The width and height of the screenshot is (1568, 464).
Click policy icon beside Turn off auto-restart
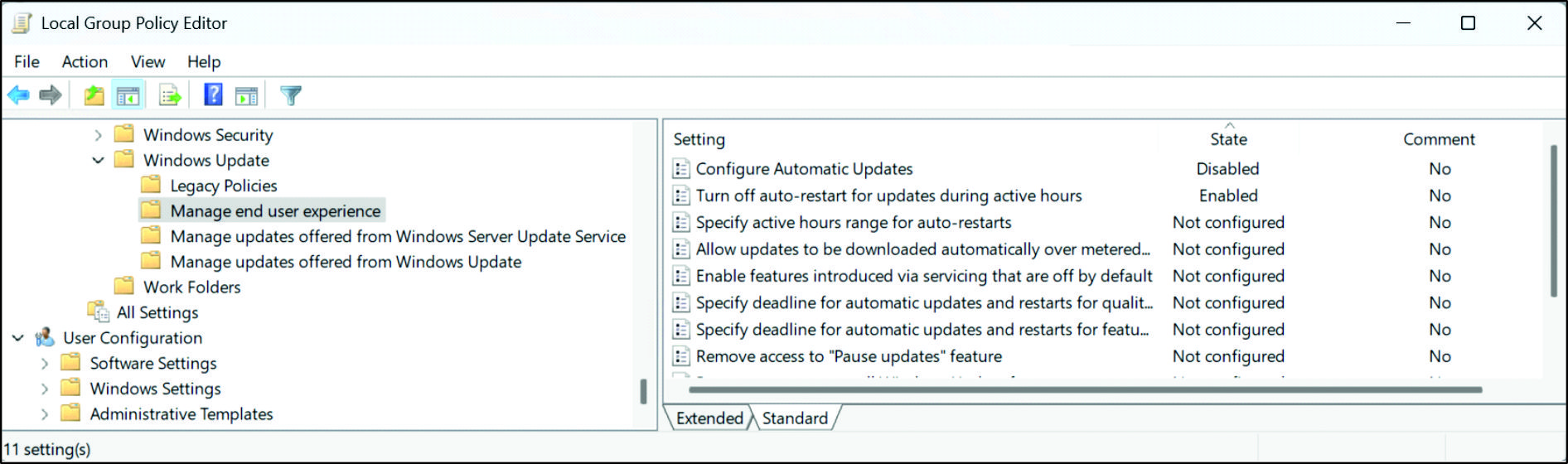680,196
